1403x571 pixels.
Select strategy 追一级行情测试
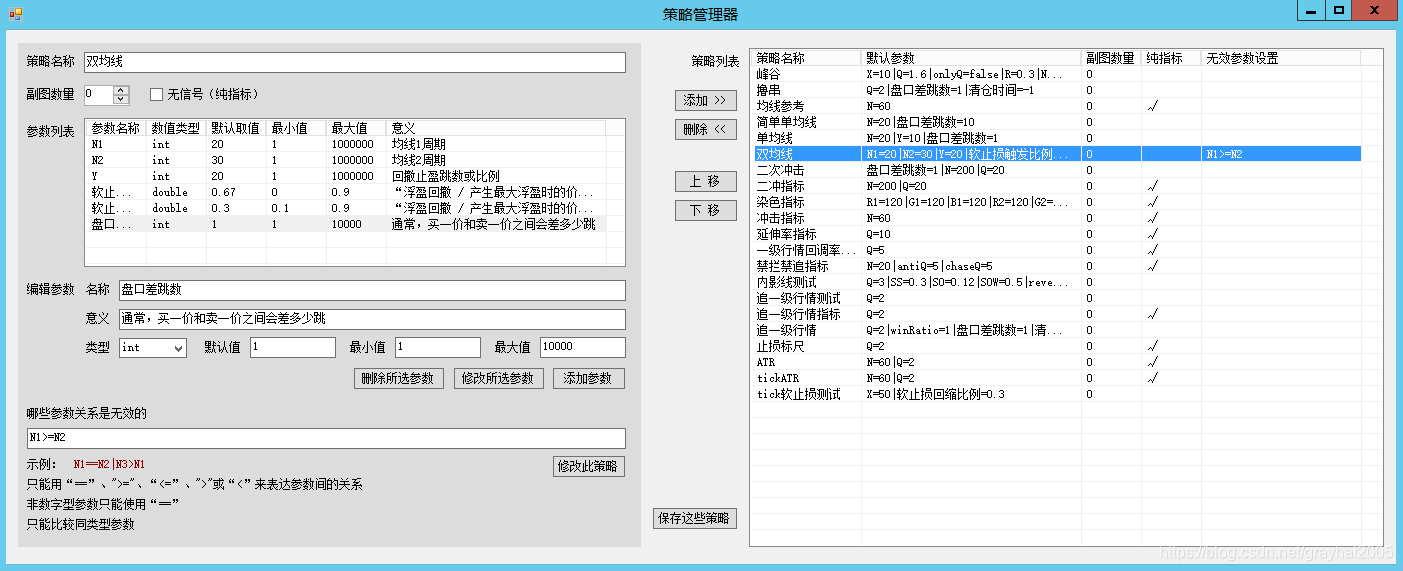[x=1057, y=298]
